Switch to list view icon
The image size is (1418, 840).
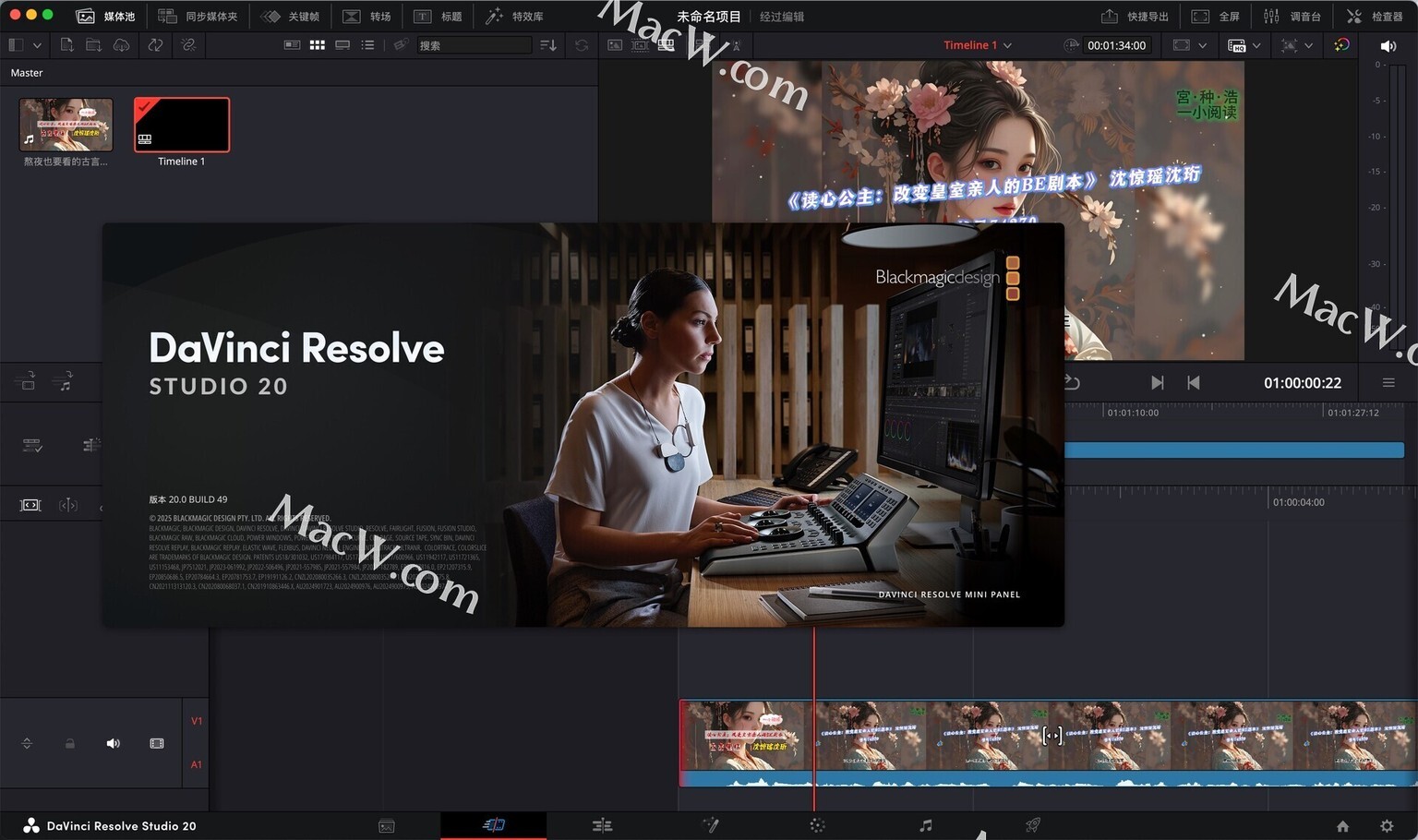[367, 44]
